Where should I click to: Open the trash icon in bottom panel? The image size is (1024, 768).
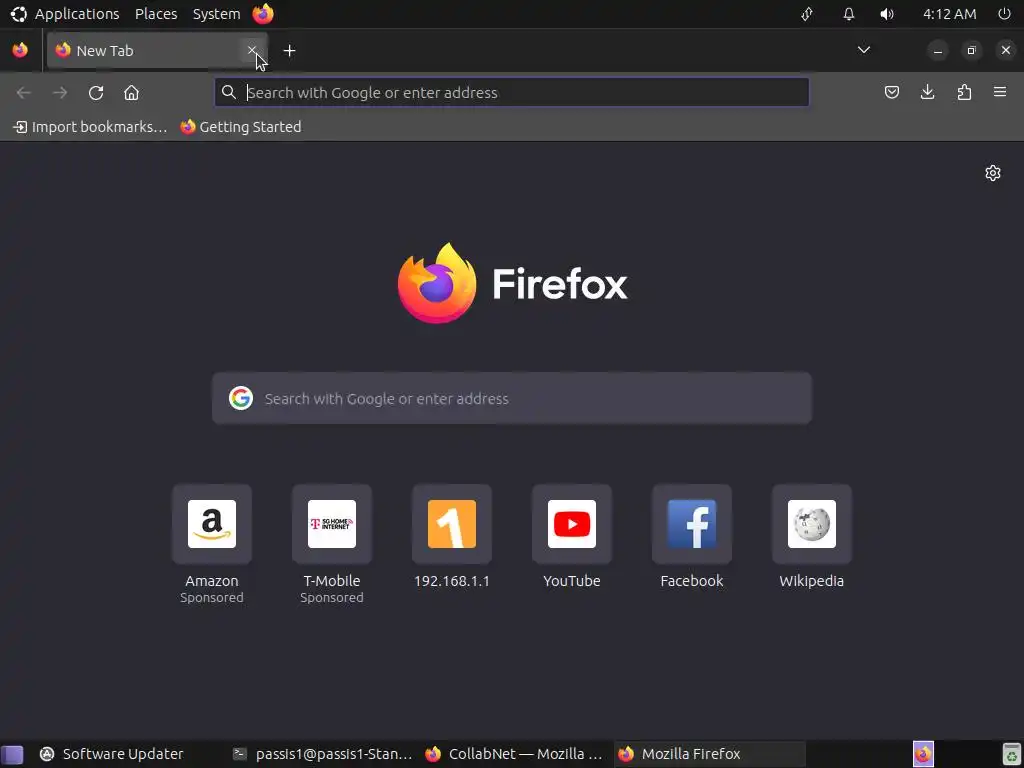point(1011,754)
